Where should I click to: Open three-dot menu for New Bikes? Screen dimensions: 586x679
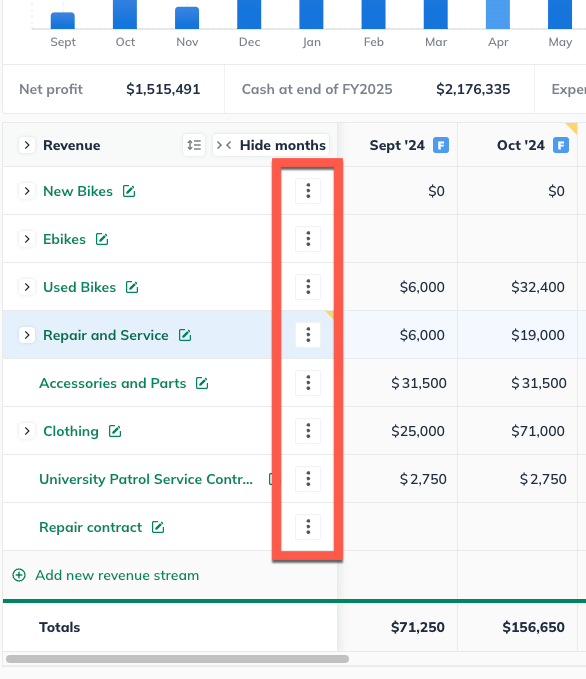coord(308,191)
